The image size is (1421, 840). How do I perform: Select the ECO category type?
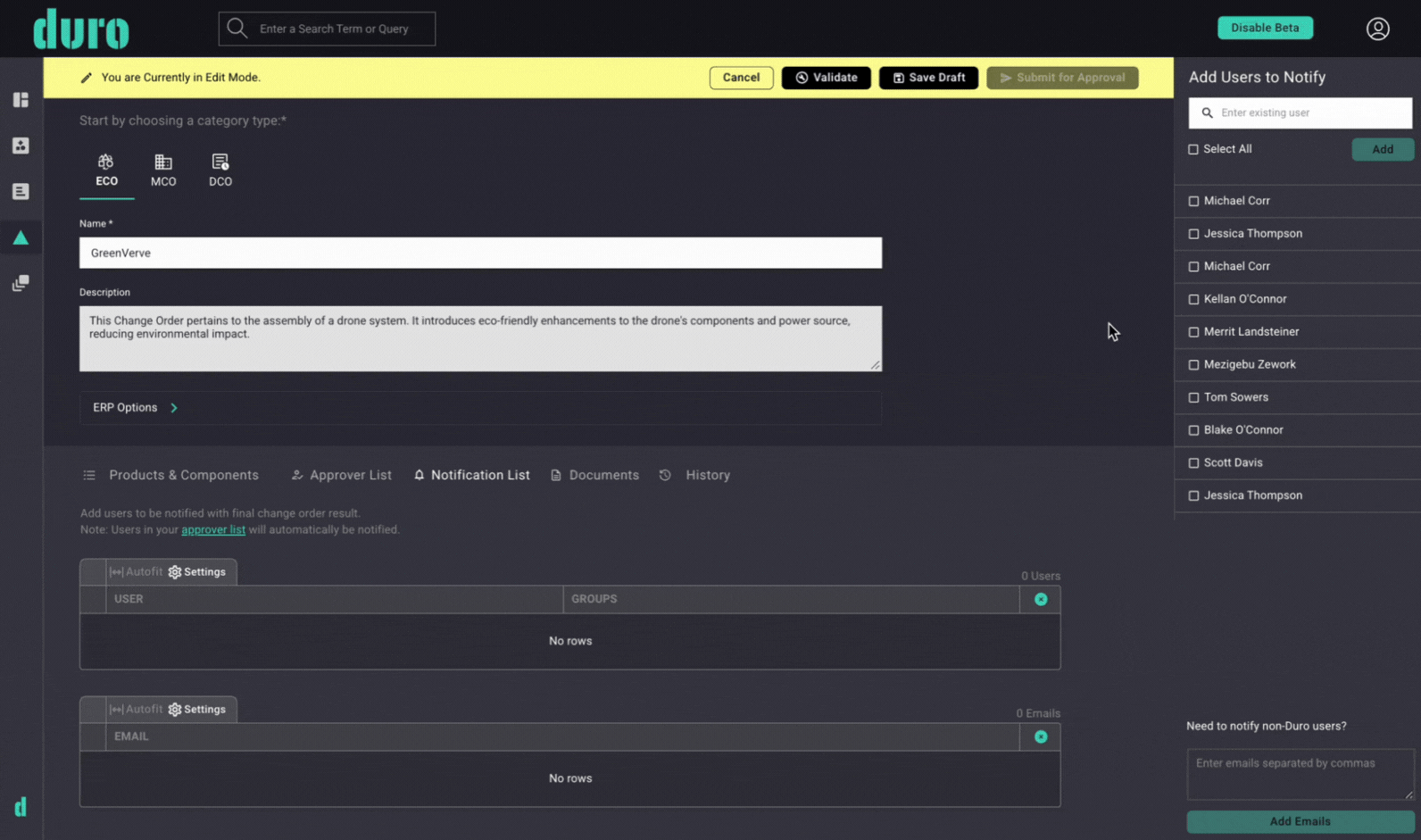click(x=106, y=170)
